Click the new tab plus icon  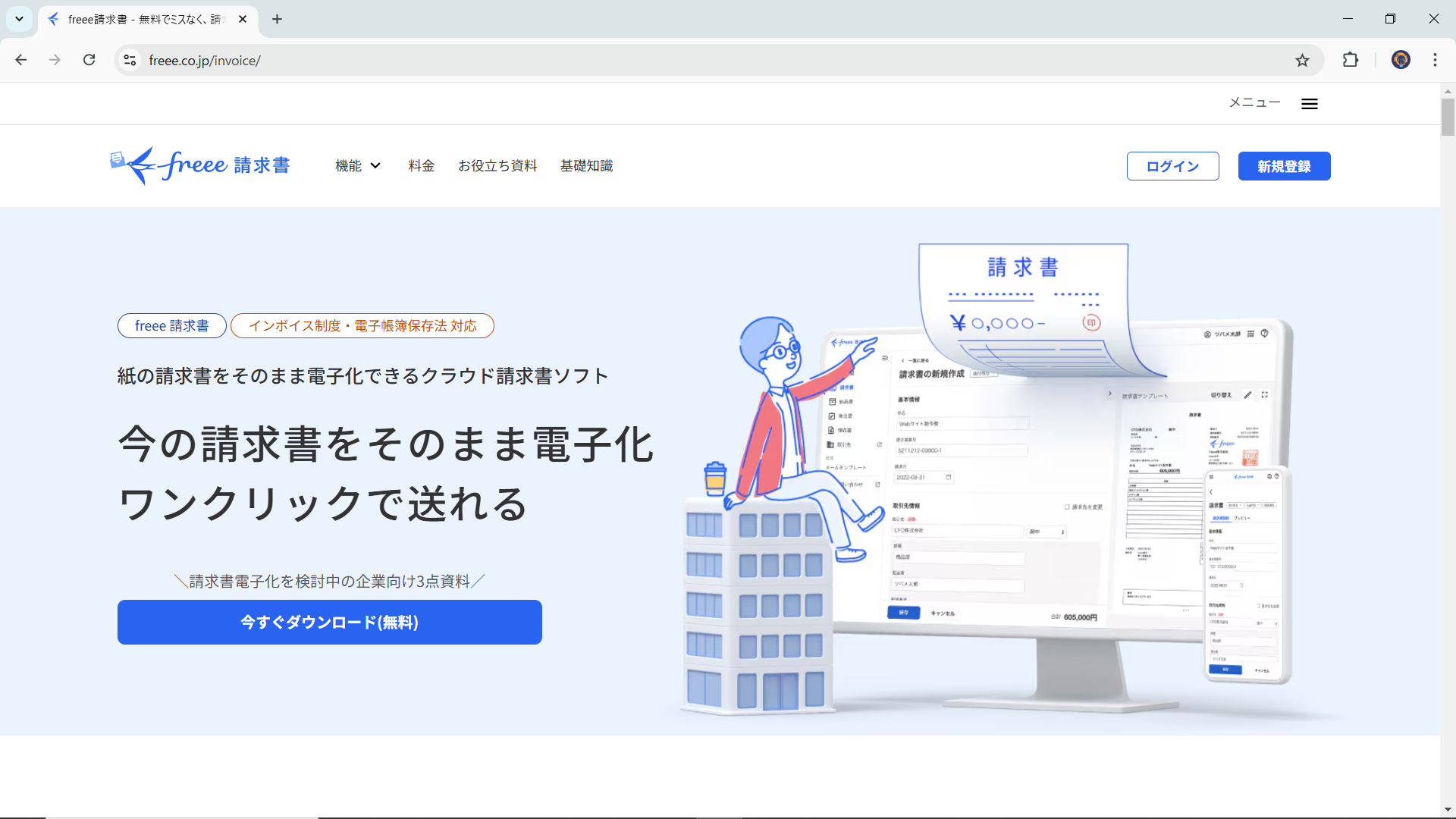[277, 19]
